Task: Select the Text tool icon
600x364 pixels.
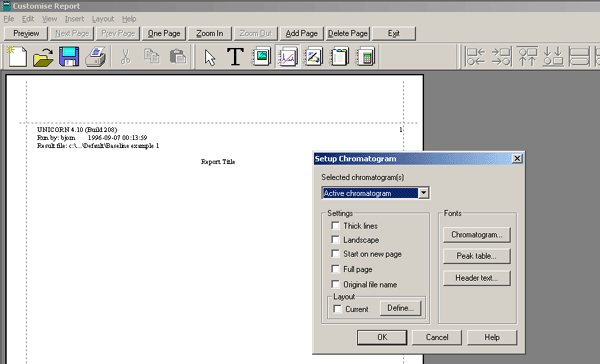Action: (x=235, y=57)
